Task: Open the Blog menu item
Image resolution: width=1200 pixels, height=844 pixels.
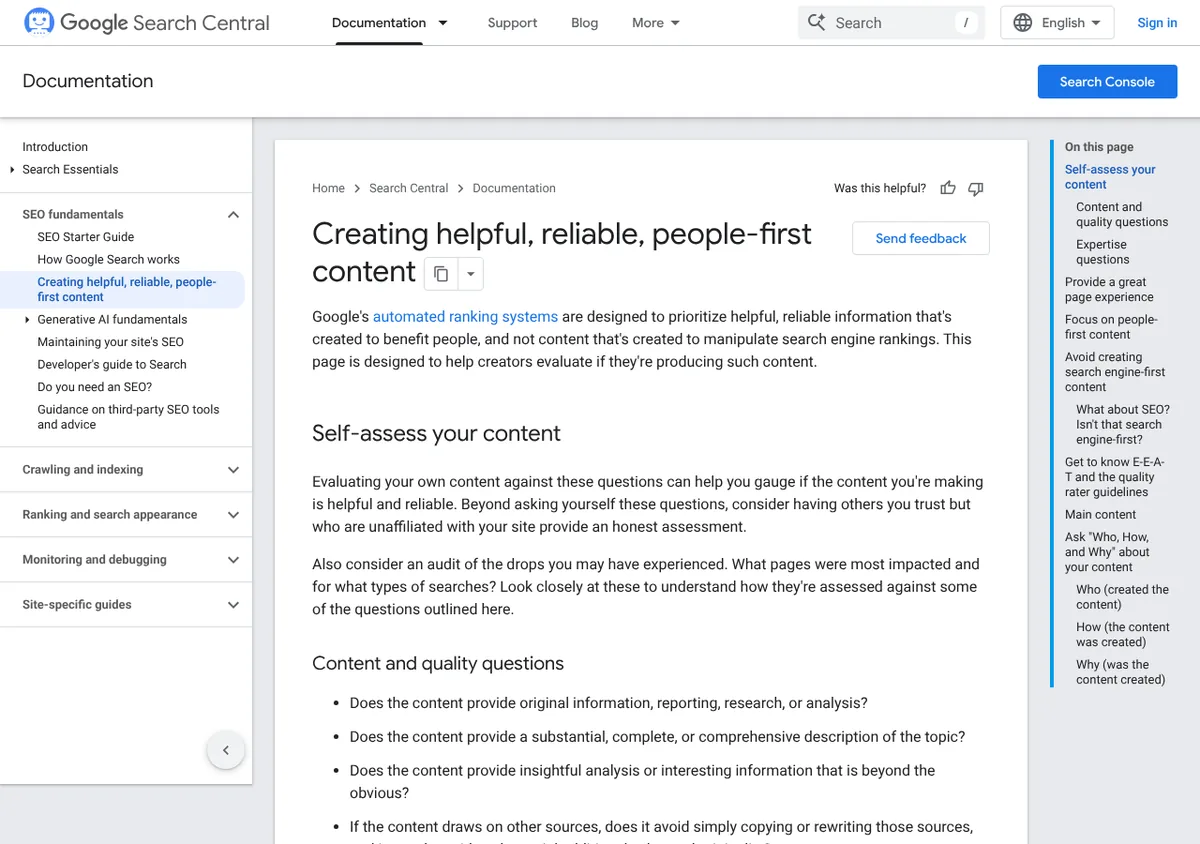Action: click(584, 22)
